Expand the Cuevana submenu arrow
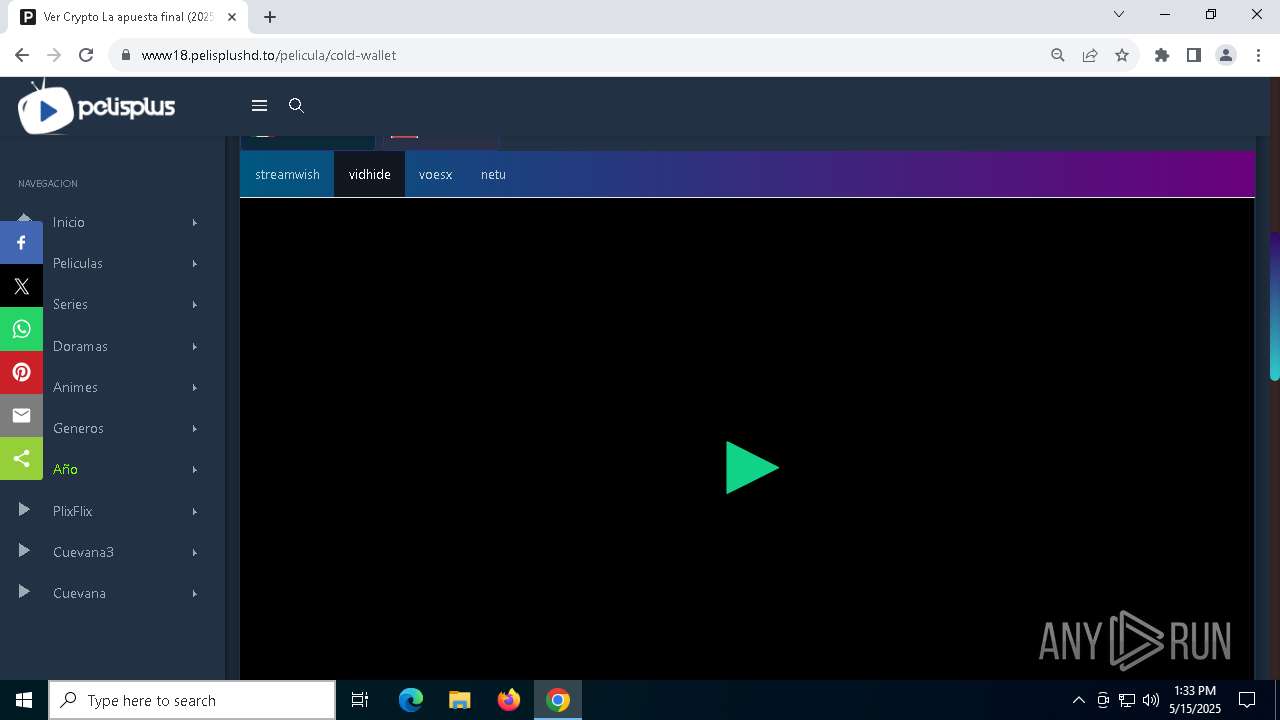 coord(195,593)
